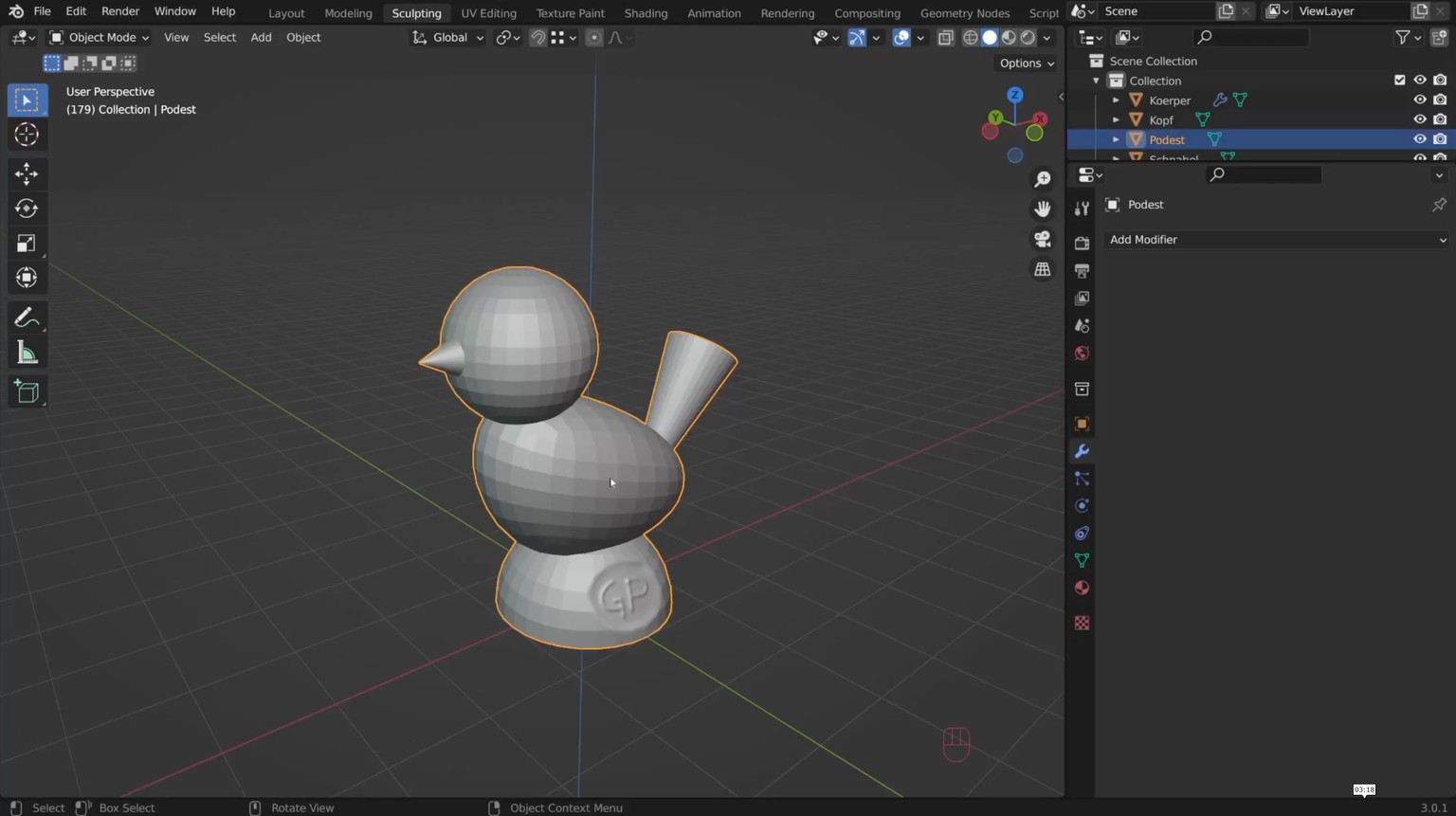Open the Options dropdown

(x=1027, y=63)
